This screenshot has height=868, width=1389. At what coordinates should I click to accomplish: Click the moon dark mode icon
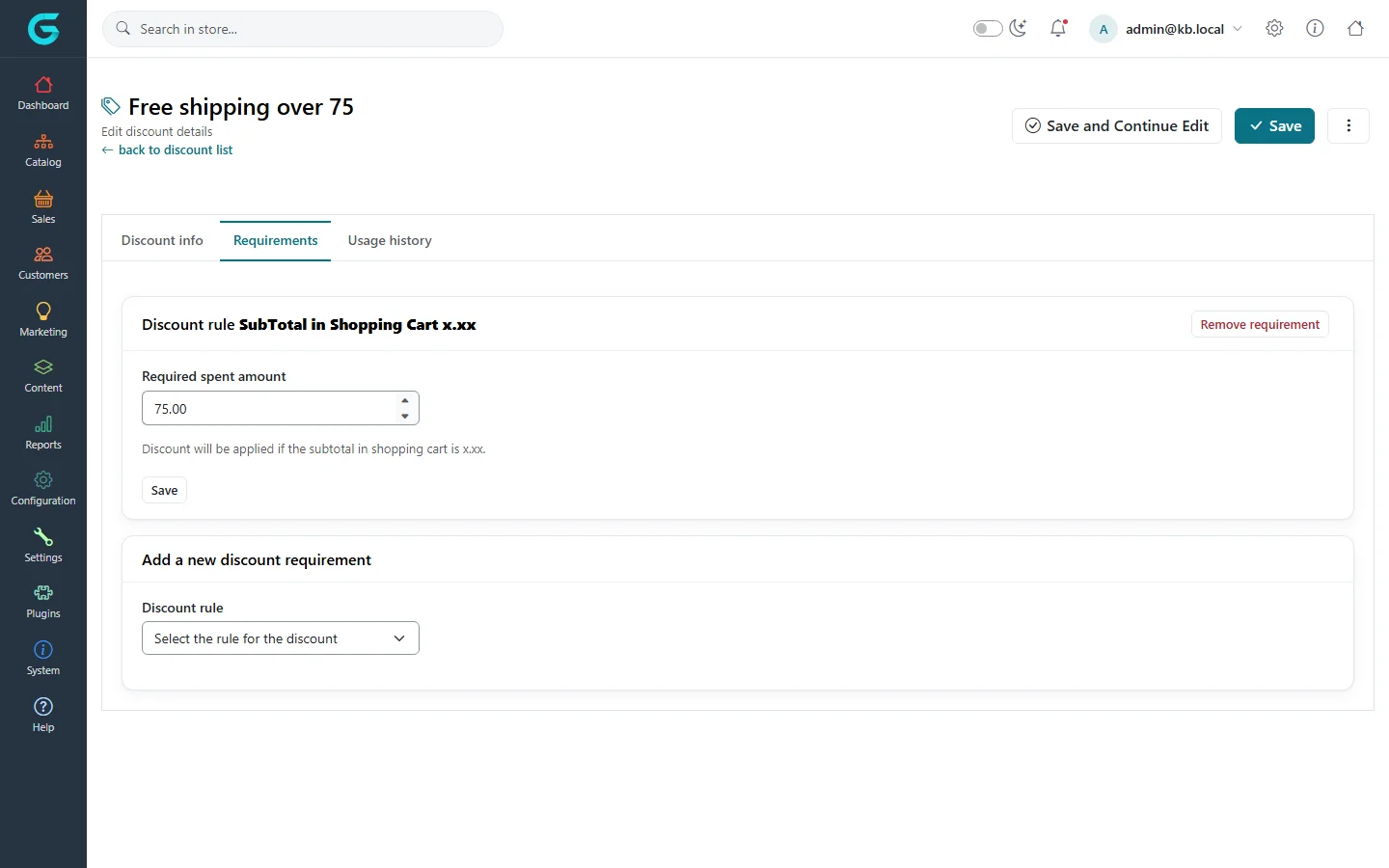point(1019,29)
